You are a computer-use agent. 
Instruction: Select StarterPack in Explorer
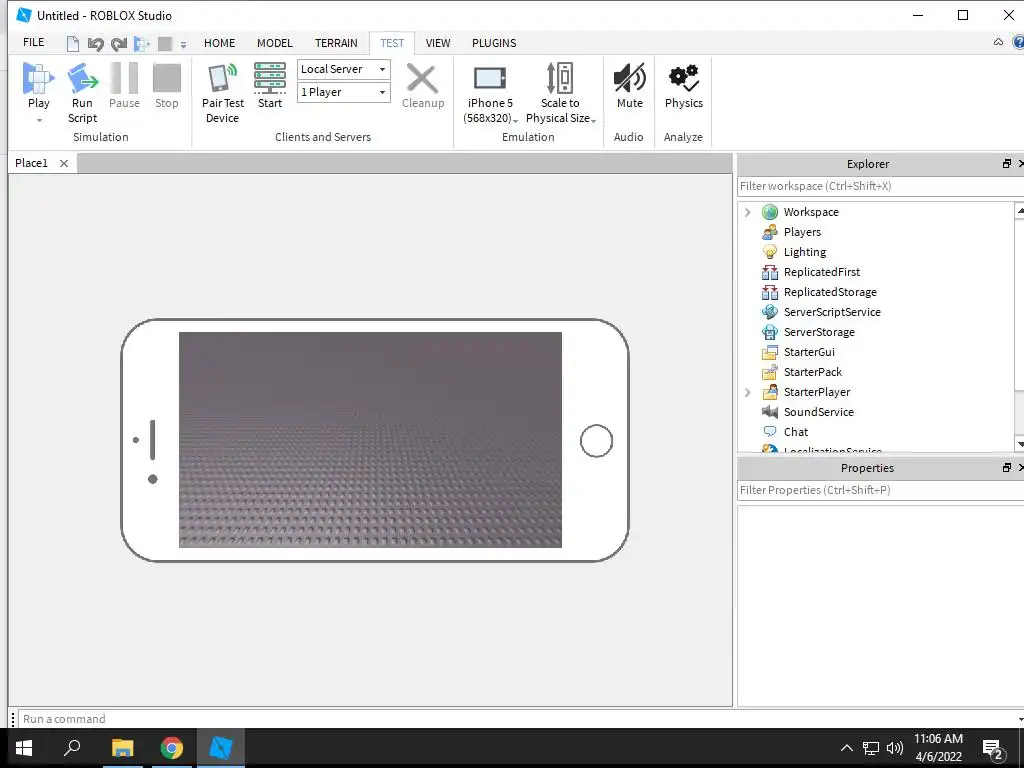pyautogui.click(x=812, y=372)
